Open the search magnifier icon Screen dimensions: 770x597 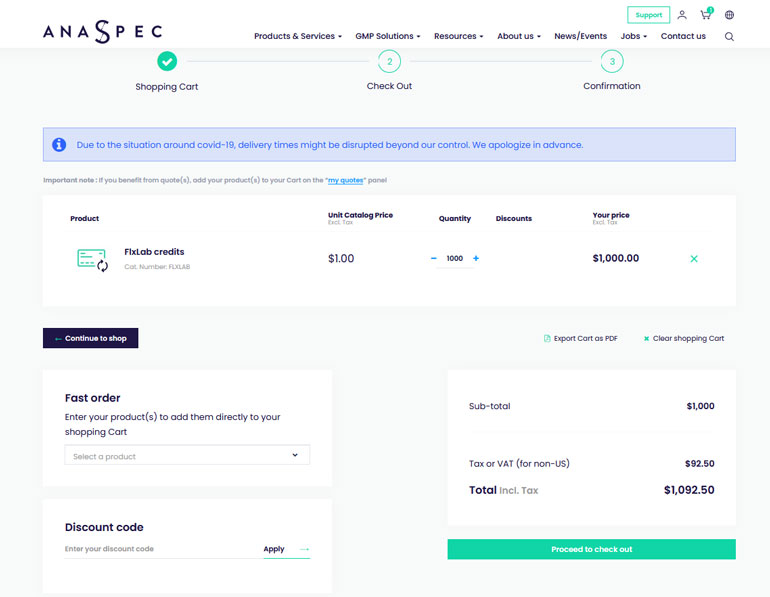tap(729, 36)
